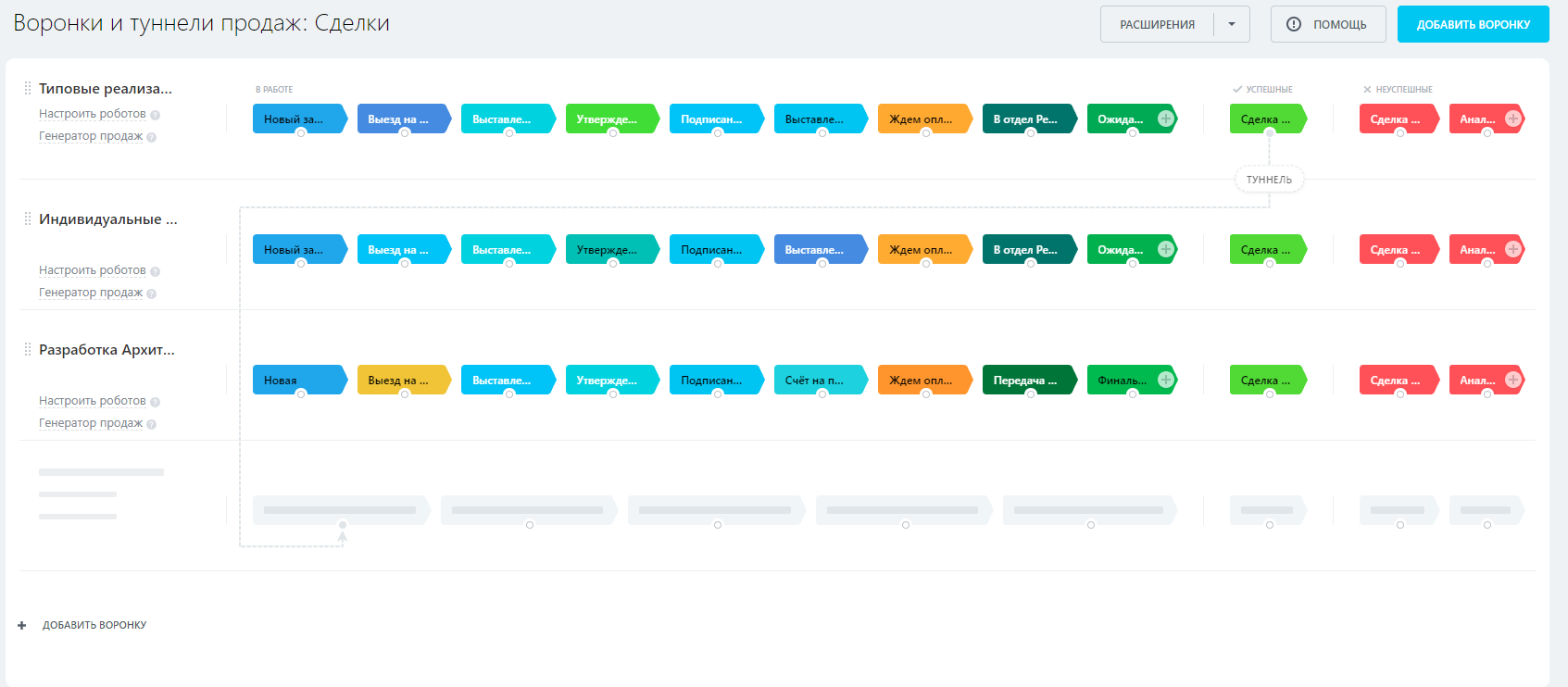Click the drag handle beside Типовые реализа... funnel
Viewport: 1568px width, 687px height.
28,89
